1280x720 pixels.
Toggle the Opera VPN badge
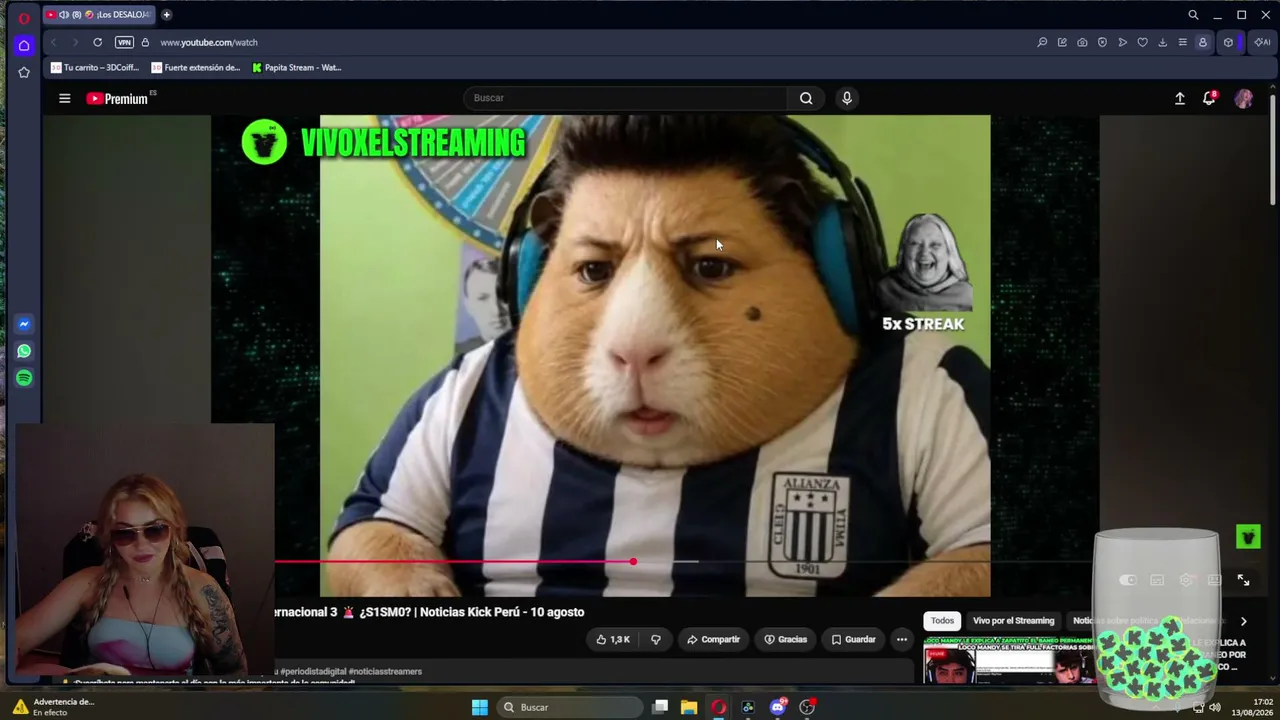click(x=124, y=42)
